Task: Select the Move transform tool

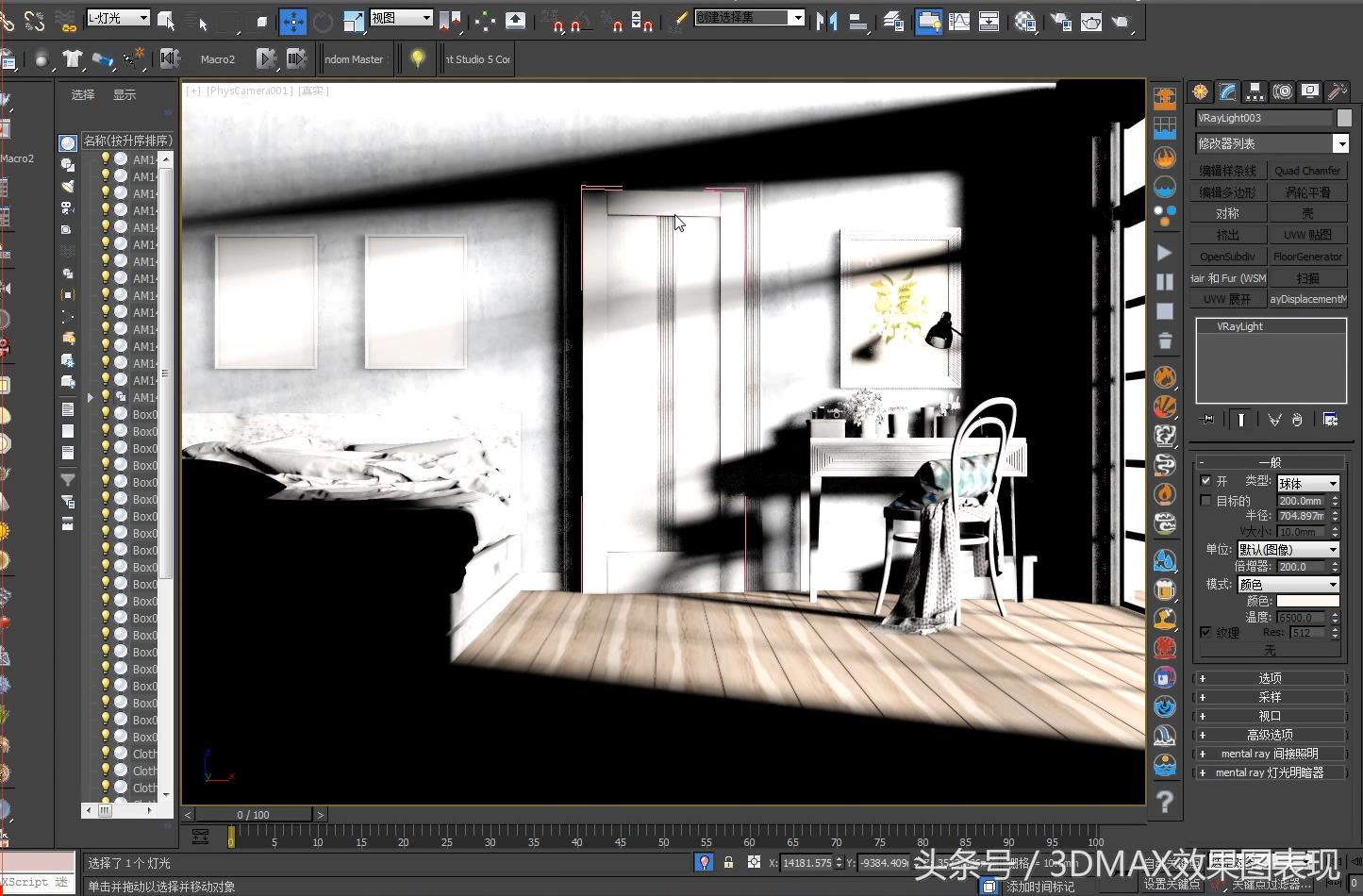Action: [293, 21]
